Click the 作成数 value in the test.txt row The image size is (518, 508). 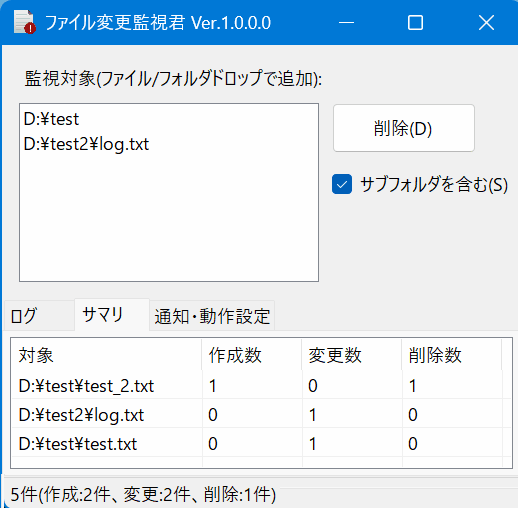213,444
